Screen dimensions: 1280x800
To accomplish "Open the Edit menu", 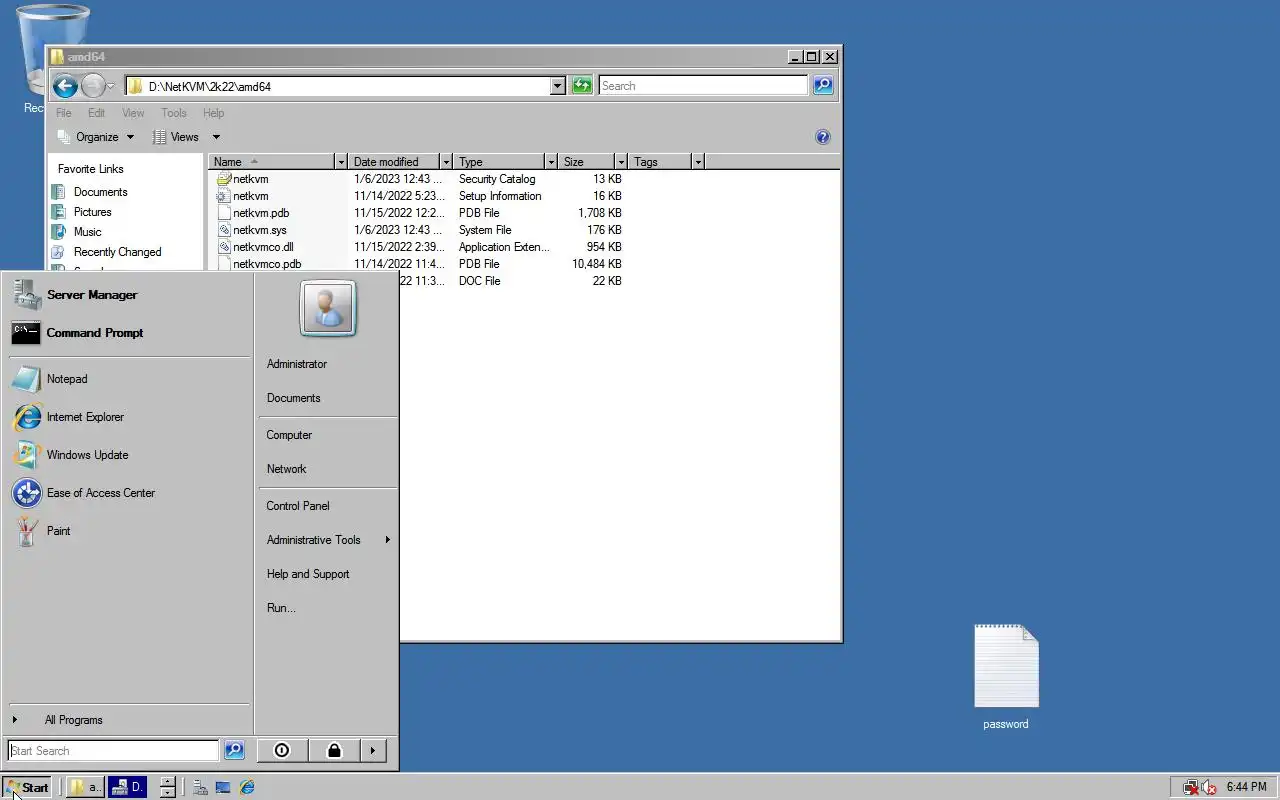I will 96,113.
